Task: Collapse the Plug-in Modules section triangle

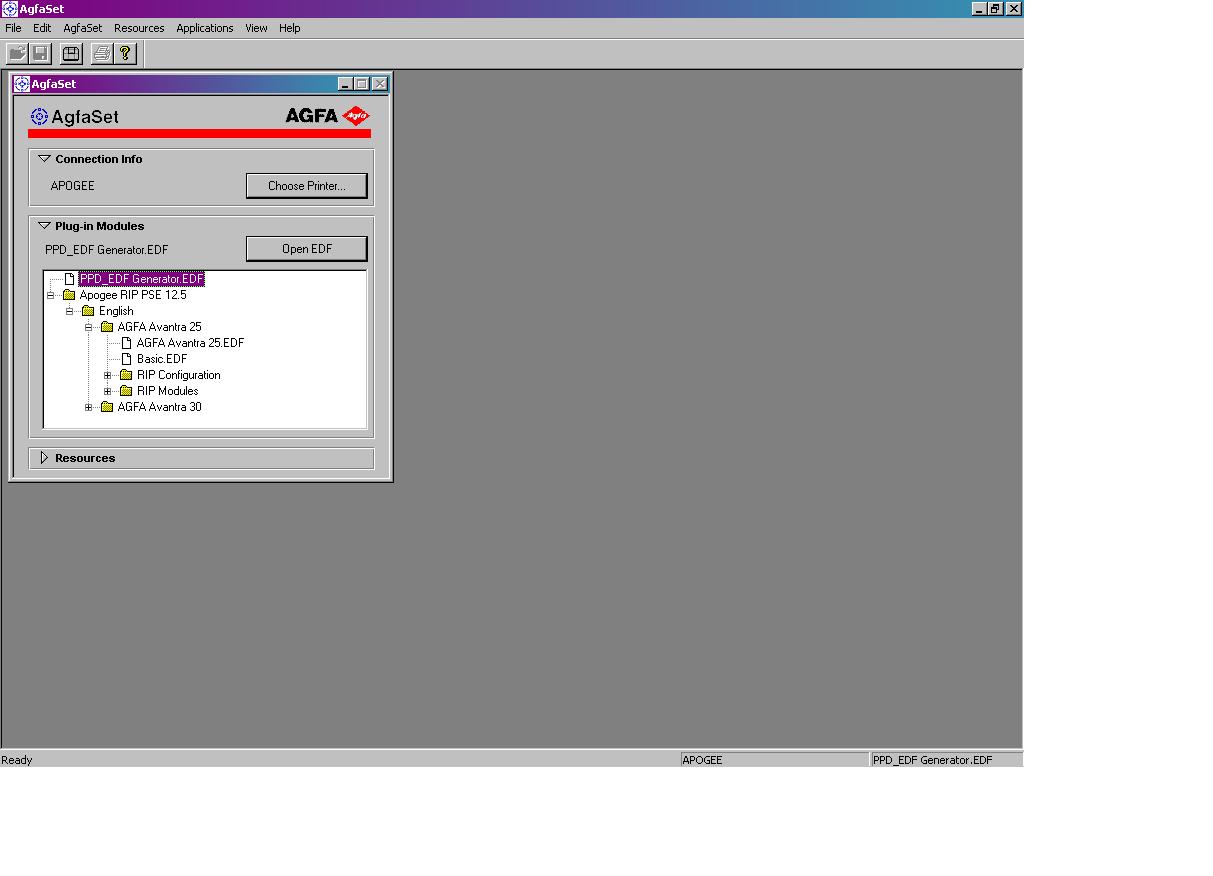Action: (44, 225)
